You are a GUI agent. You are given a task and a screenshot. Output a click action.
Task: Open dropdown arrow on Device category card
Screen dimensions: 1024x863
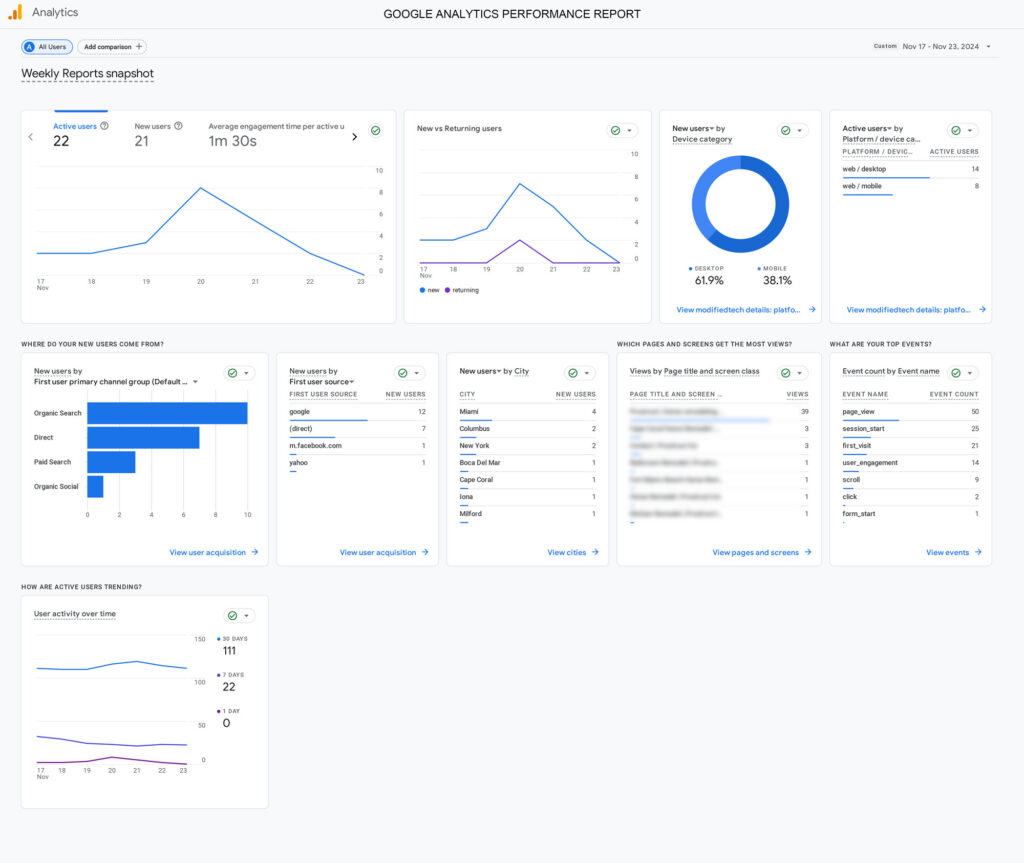[800, 131]
